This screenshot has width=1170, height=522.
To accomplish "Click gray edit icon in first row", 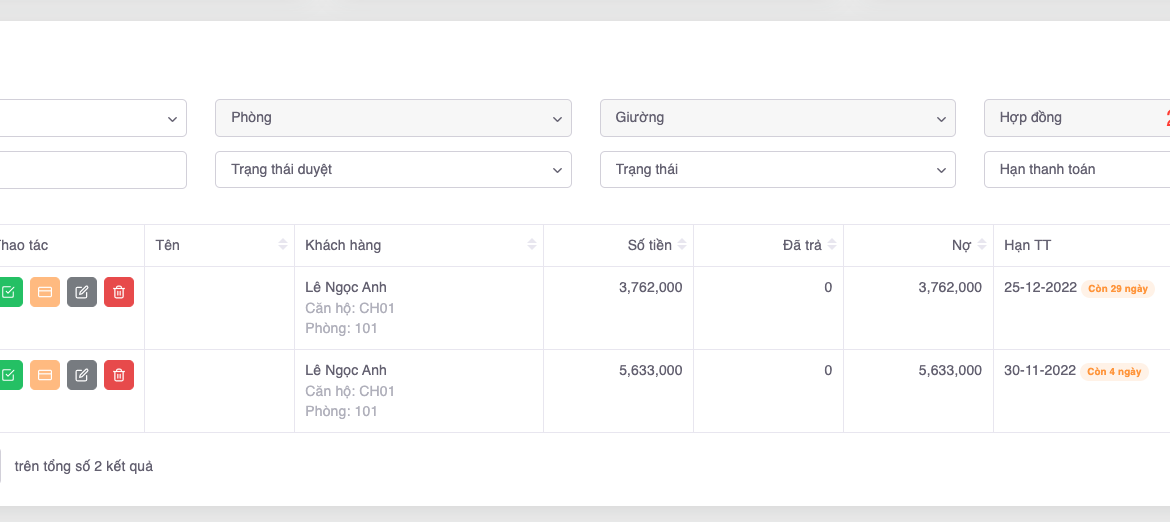I will 82,292.
